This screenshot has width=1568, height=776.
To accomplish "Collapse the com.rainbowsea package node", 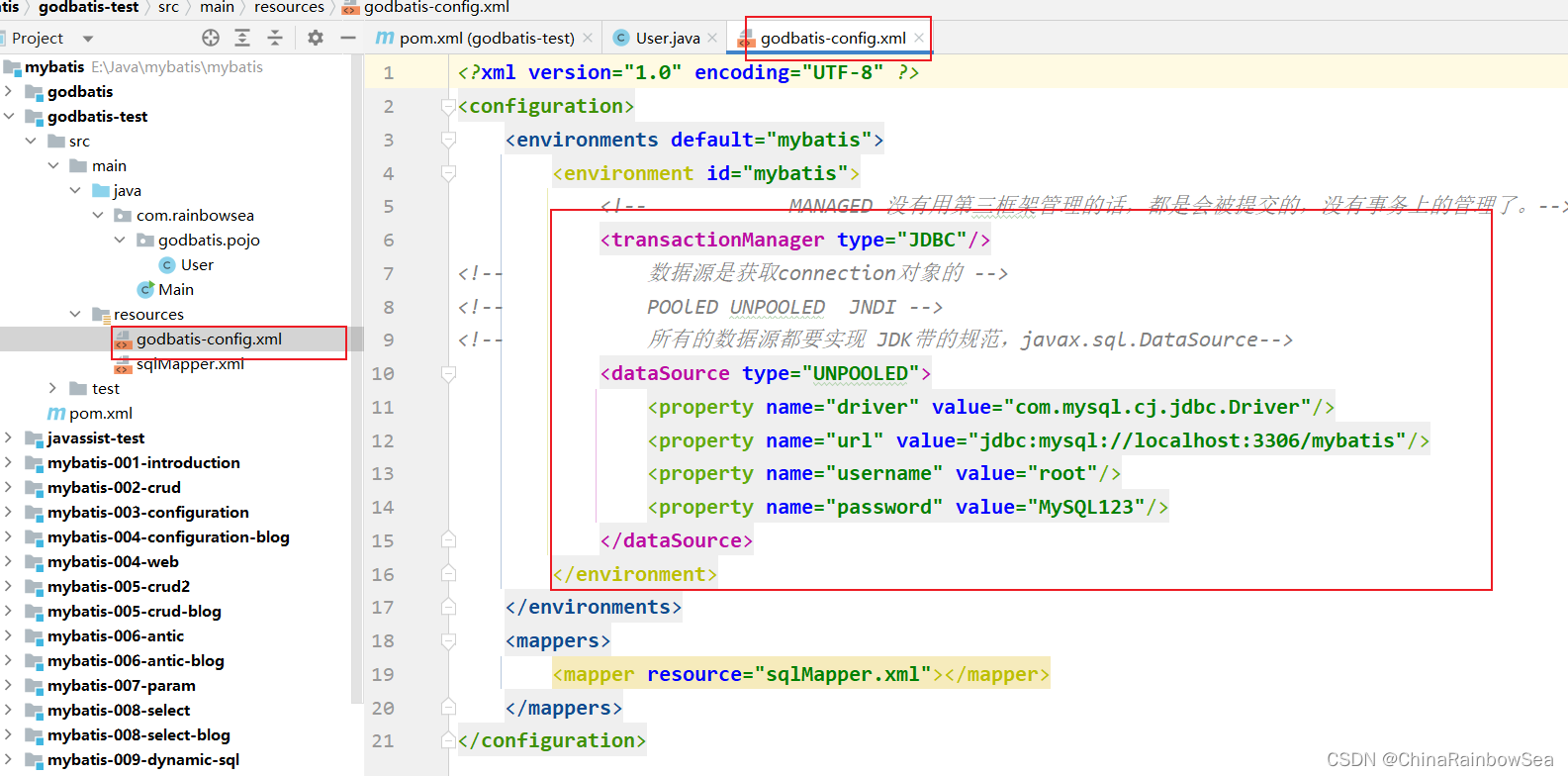I will point(98,215).
